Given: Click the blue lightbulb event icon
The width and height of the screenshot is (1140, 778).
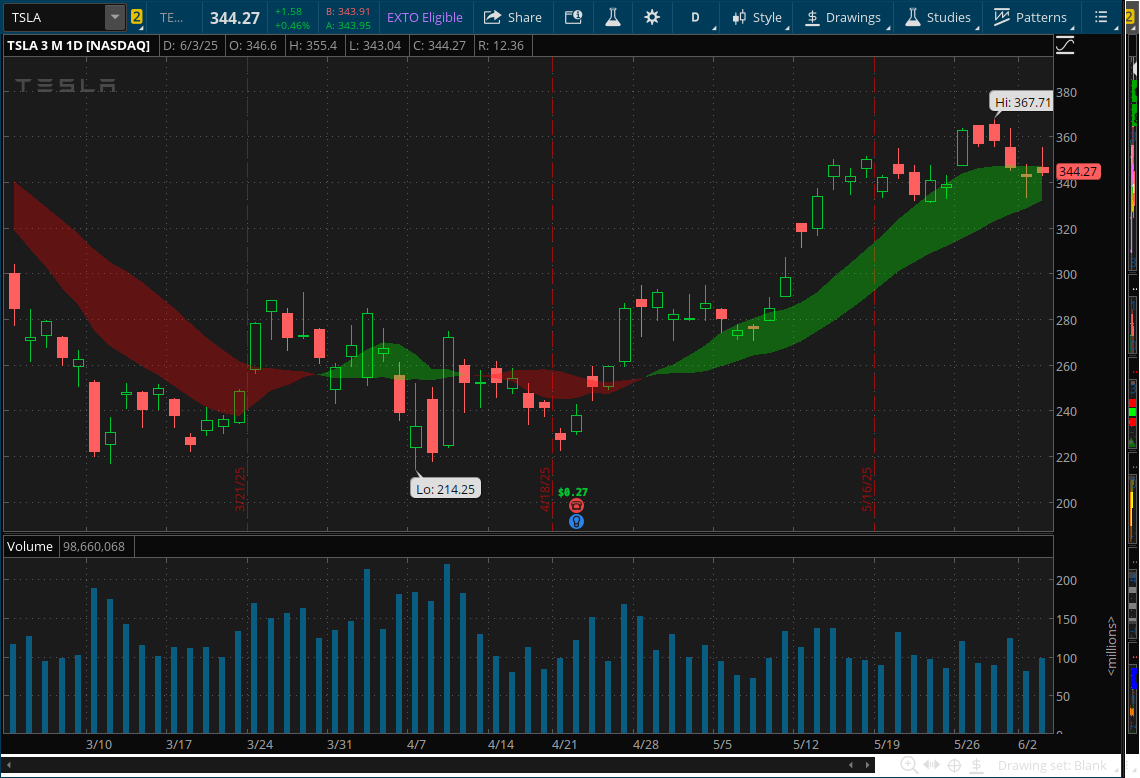Looking at the screenshot, I should [576, 521].
